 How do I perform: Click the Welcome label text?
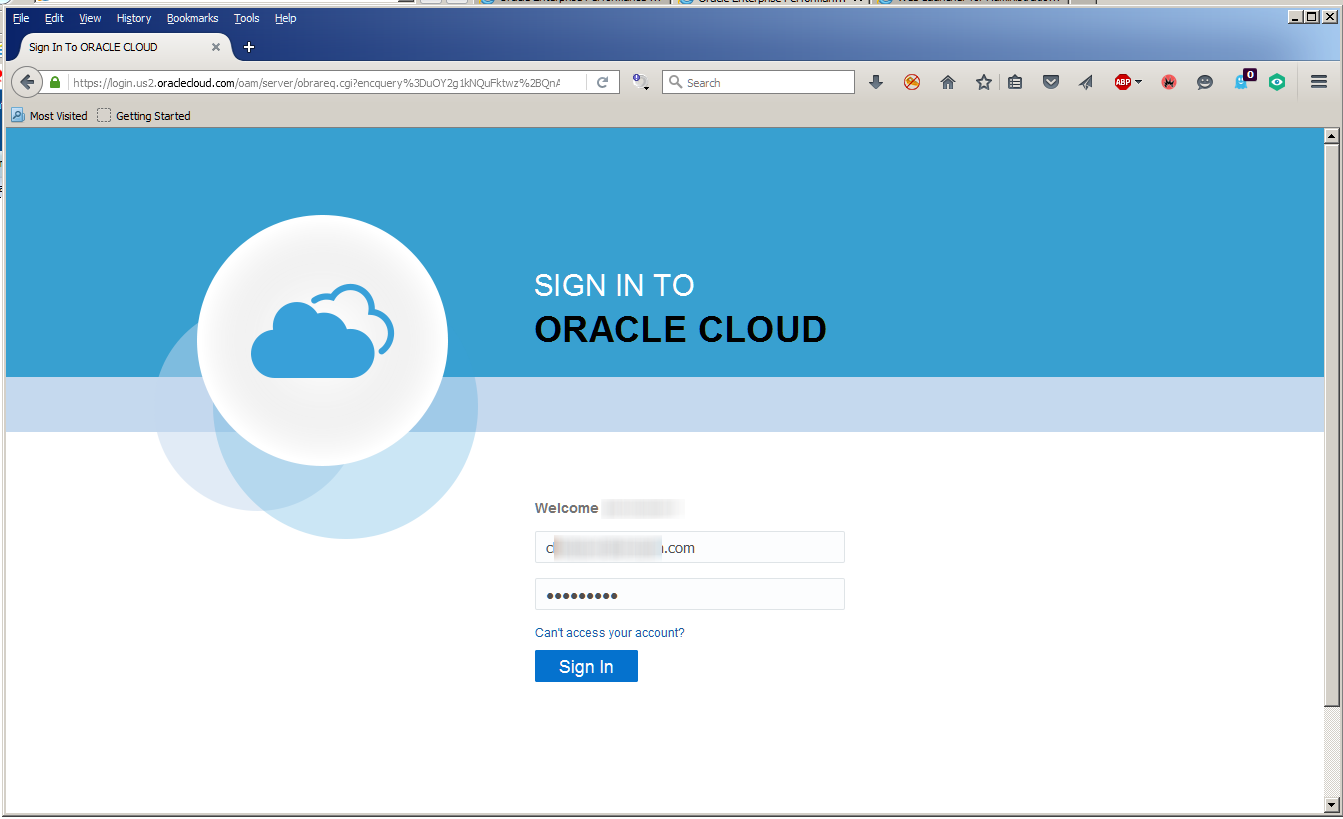coord(567,508)
